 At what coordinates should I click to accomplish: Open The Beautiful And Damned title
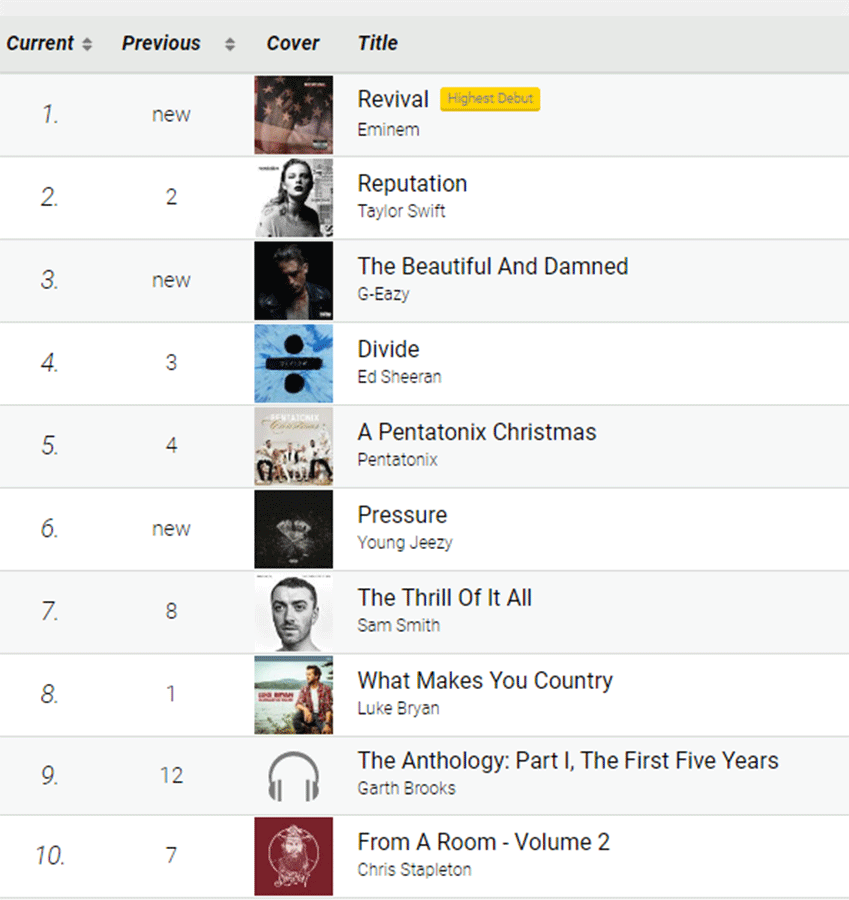tap(493, 266)
